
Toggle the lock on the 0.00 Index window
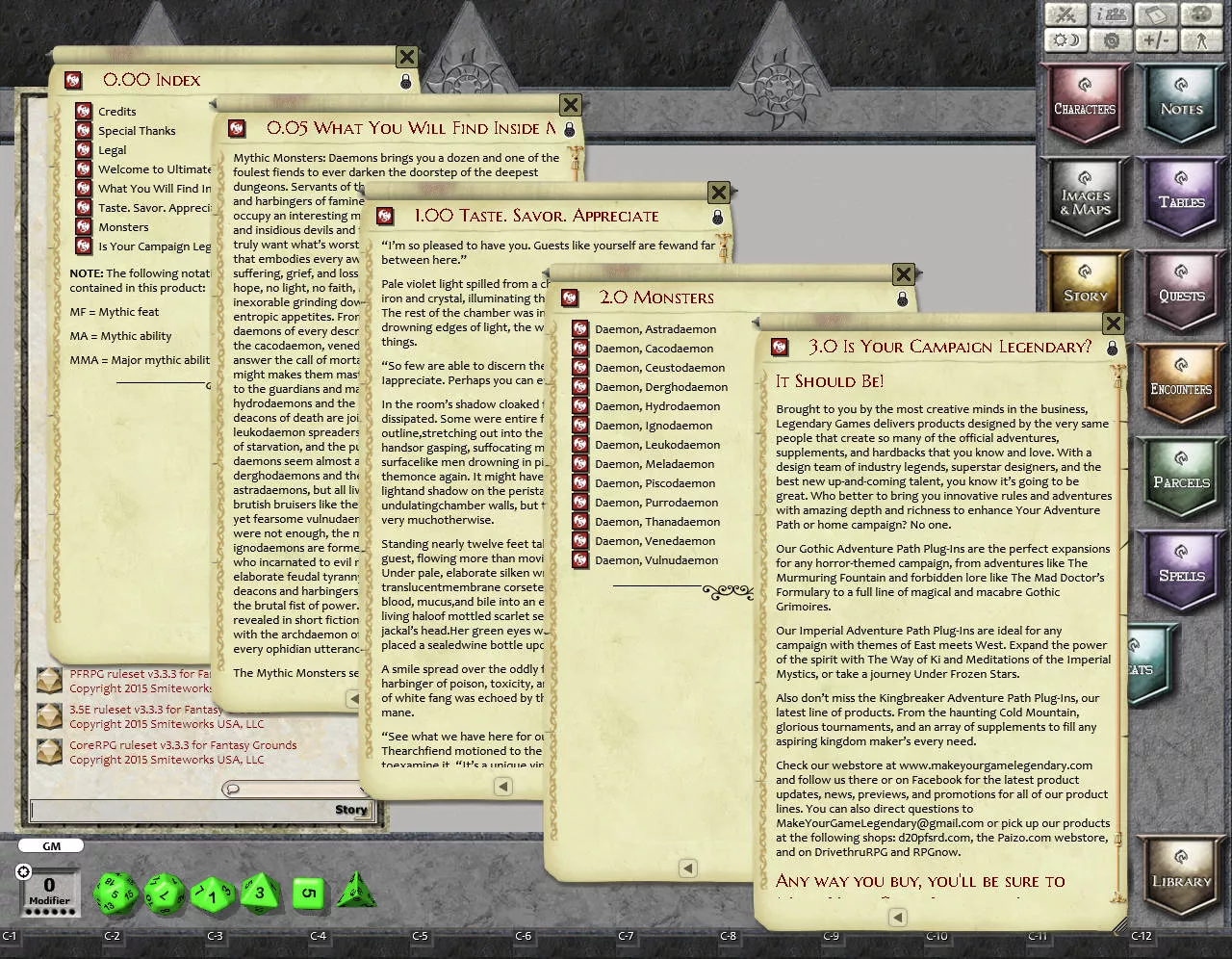point(405,82)
